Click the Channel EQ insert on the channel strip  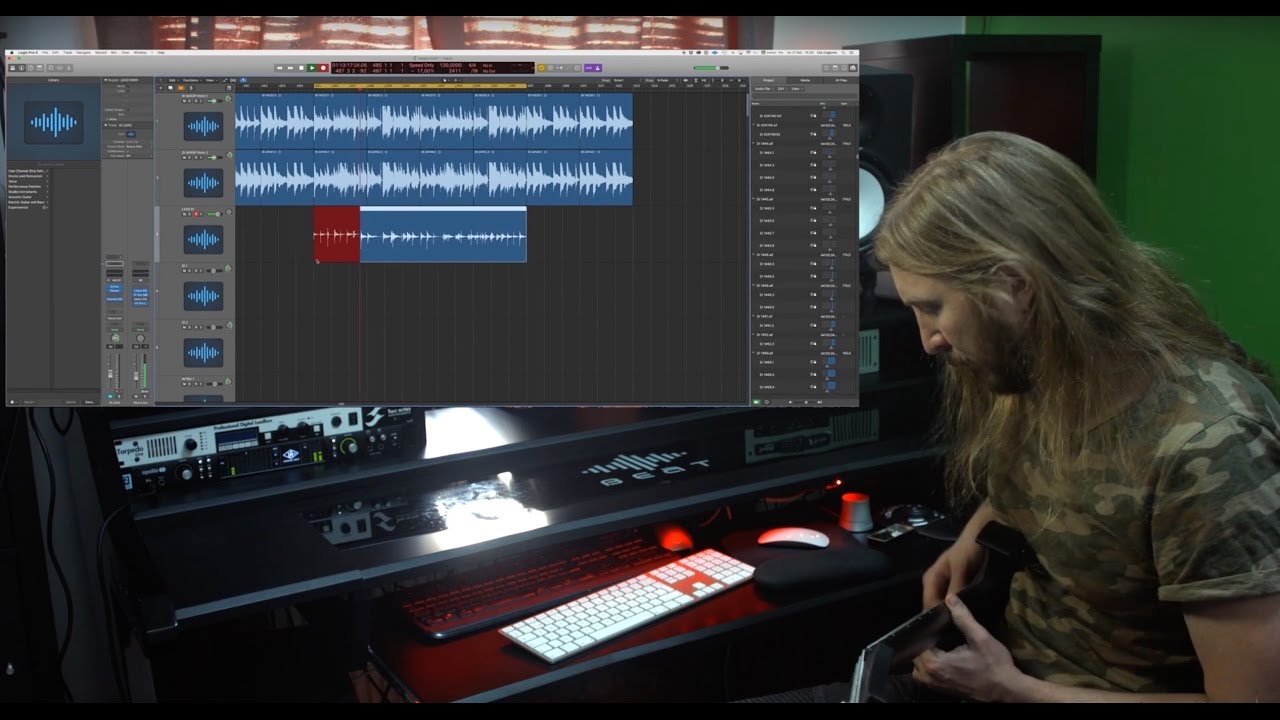(x=114, y=299)
